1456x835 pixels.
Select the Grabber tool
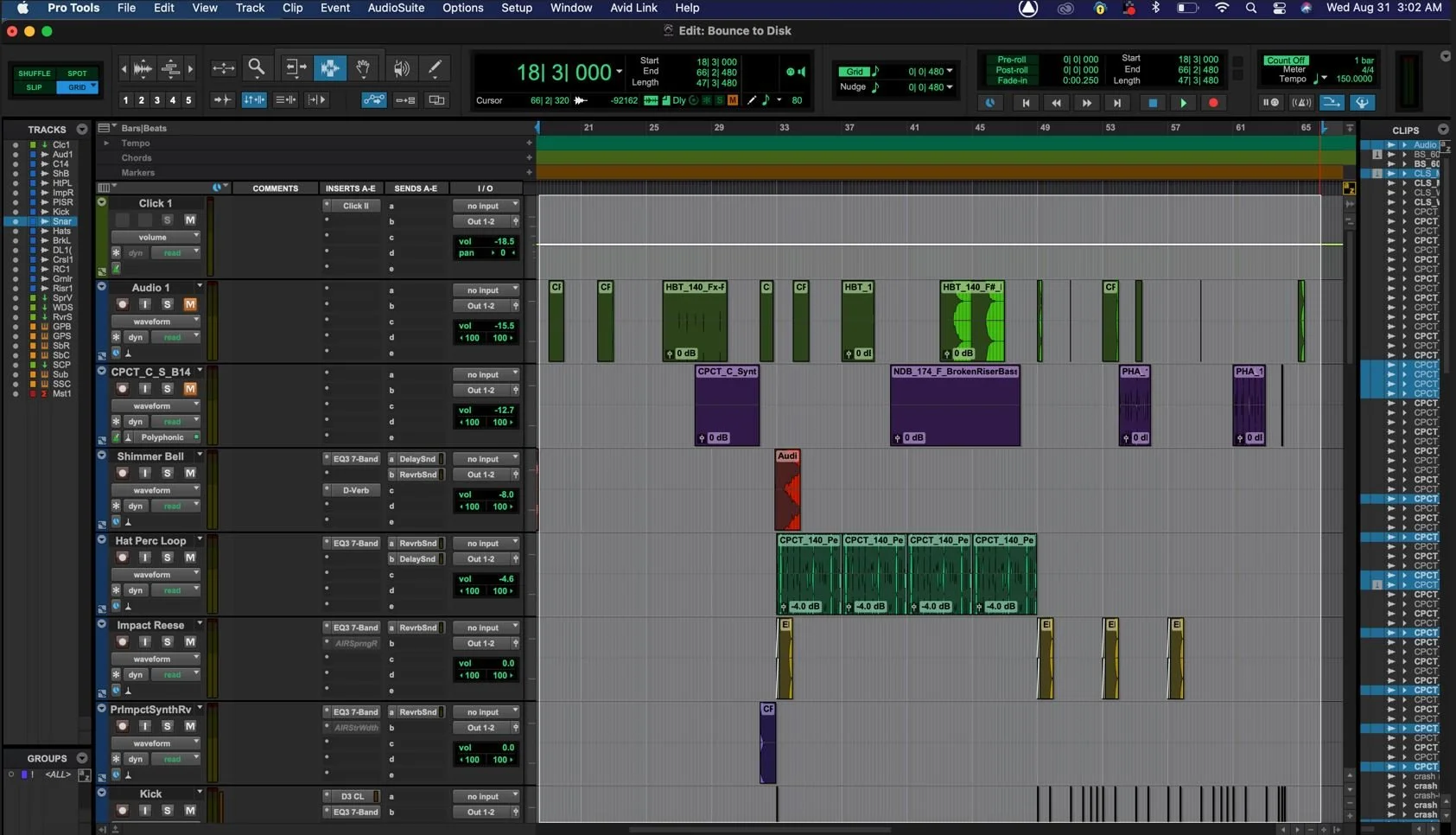(363, 67)
